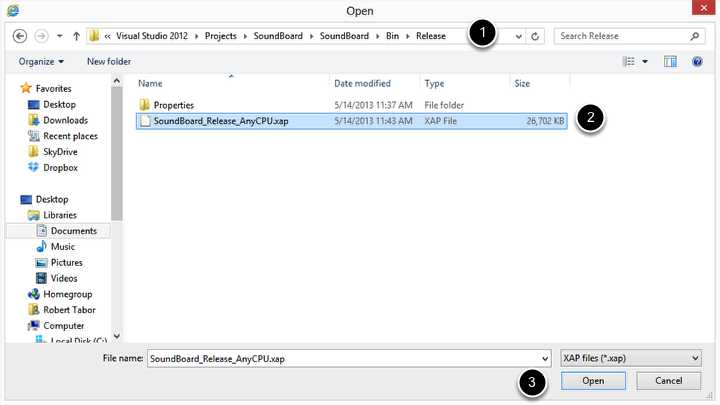720x405 pixels.
Task: Select the Music library
Action: 62,247
